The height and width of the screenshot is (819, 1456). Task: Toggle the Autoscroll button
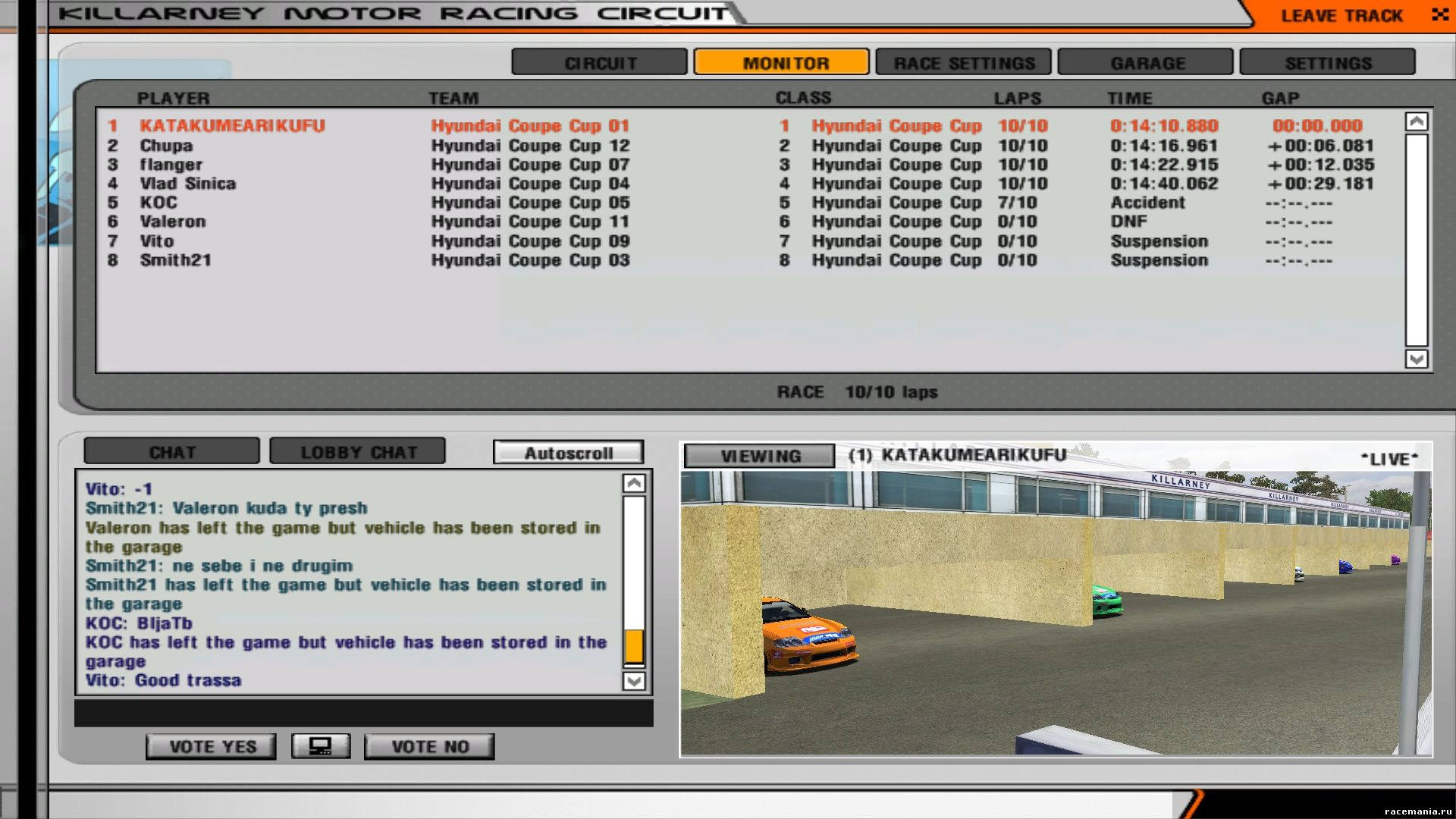click(x=569, y=453)
